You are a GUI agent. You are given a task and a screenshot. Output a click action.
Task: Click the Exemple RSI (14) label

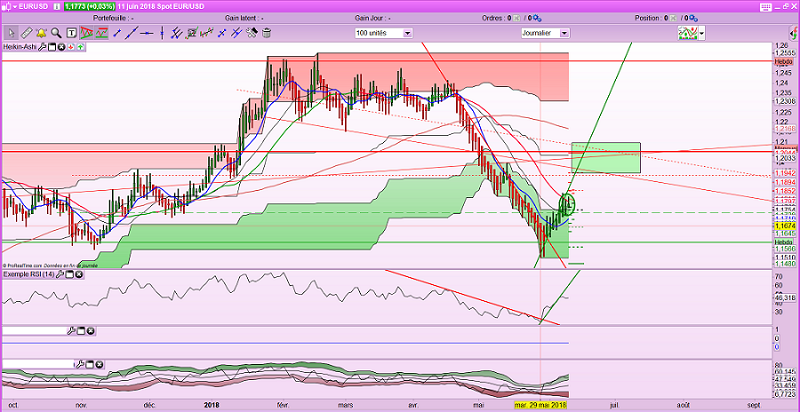point(29,274)
